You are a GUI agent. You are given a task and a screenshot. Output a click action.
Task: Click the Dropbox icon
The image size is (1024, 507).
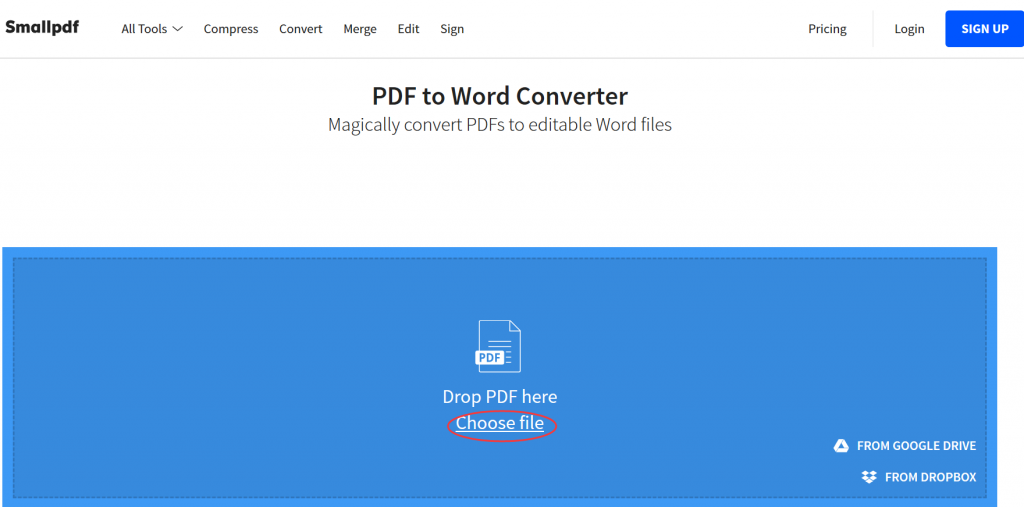(x=869, y=477)
